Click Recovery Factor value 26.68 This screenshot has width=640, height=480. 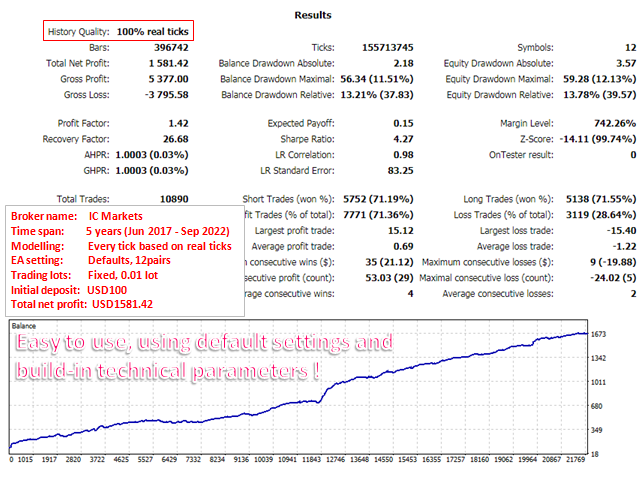[176, 139]
